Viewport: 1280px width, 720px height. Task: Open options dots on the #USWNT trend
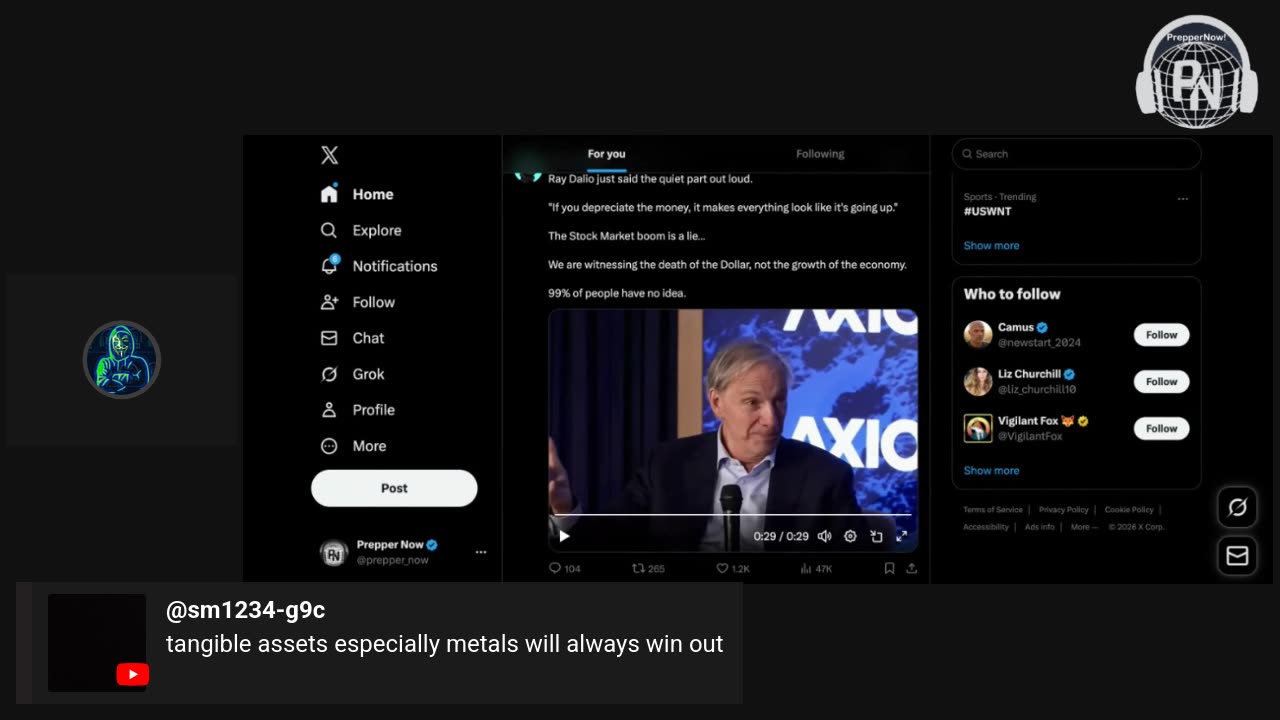coord(1183,199)
